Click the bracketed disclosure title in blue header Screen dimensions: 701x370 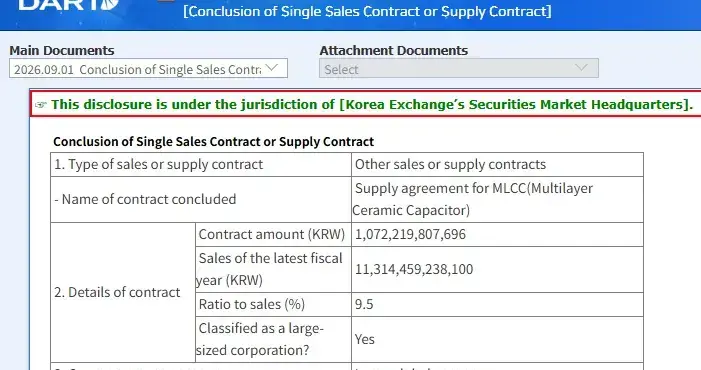coord(367,11)
